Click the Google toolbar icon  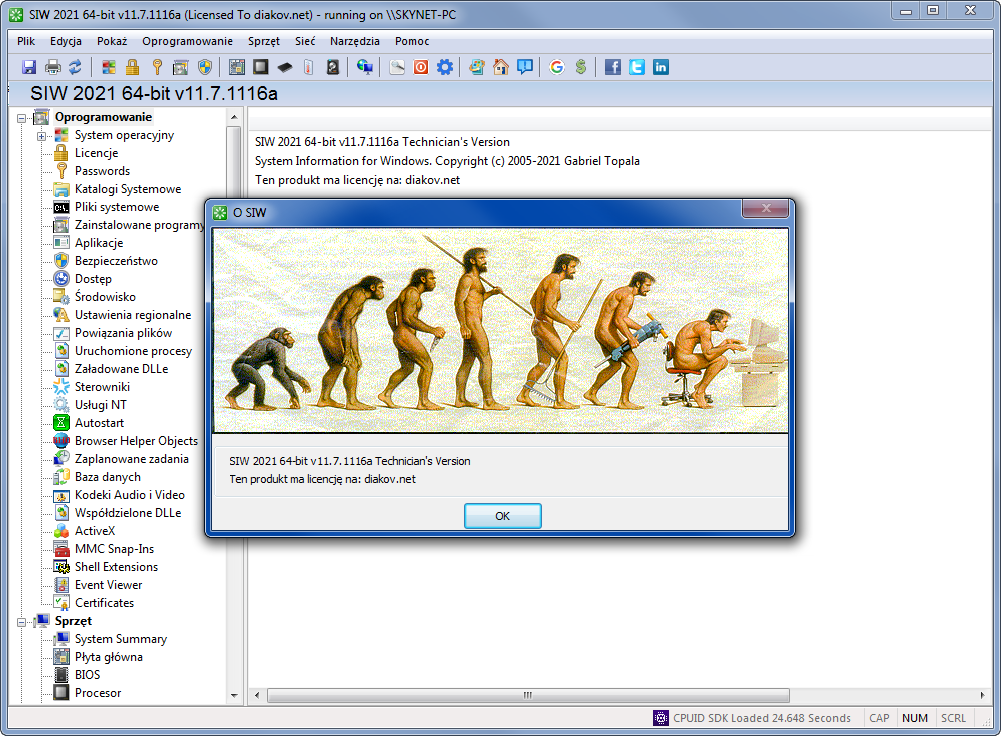557,67
